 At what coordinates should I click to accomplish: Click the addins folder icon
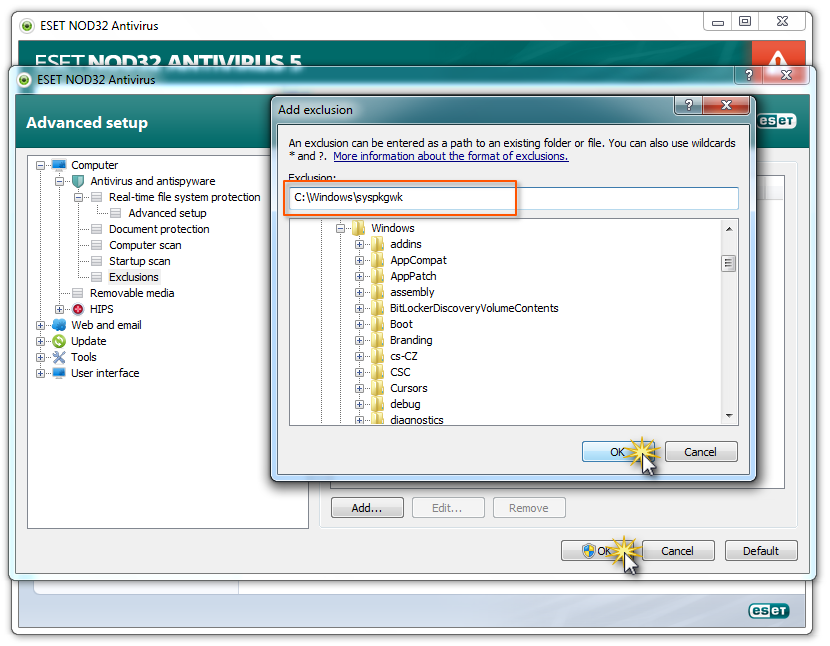click(377, 244)
